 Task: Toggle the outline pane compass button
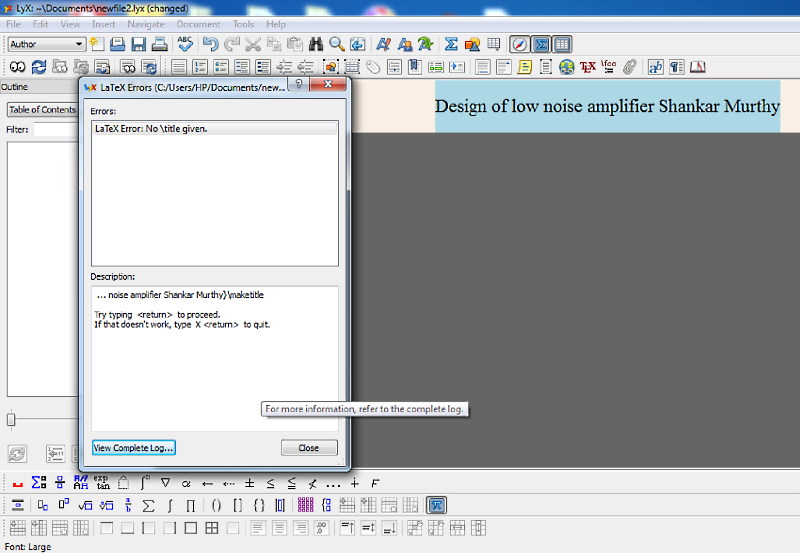click(x=519, y=44)
